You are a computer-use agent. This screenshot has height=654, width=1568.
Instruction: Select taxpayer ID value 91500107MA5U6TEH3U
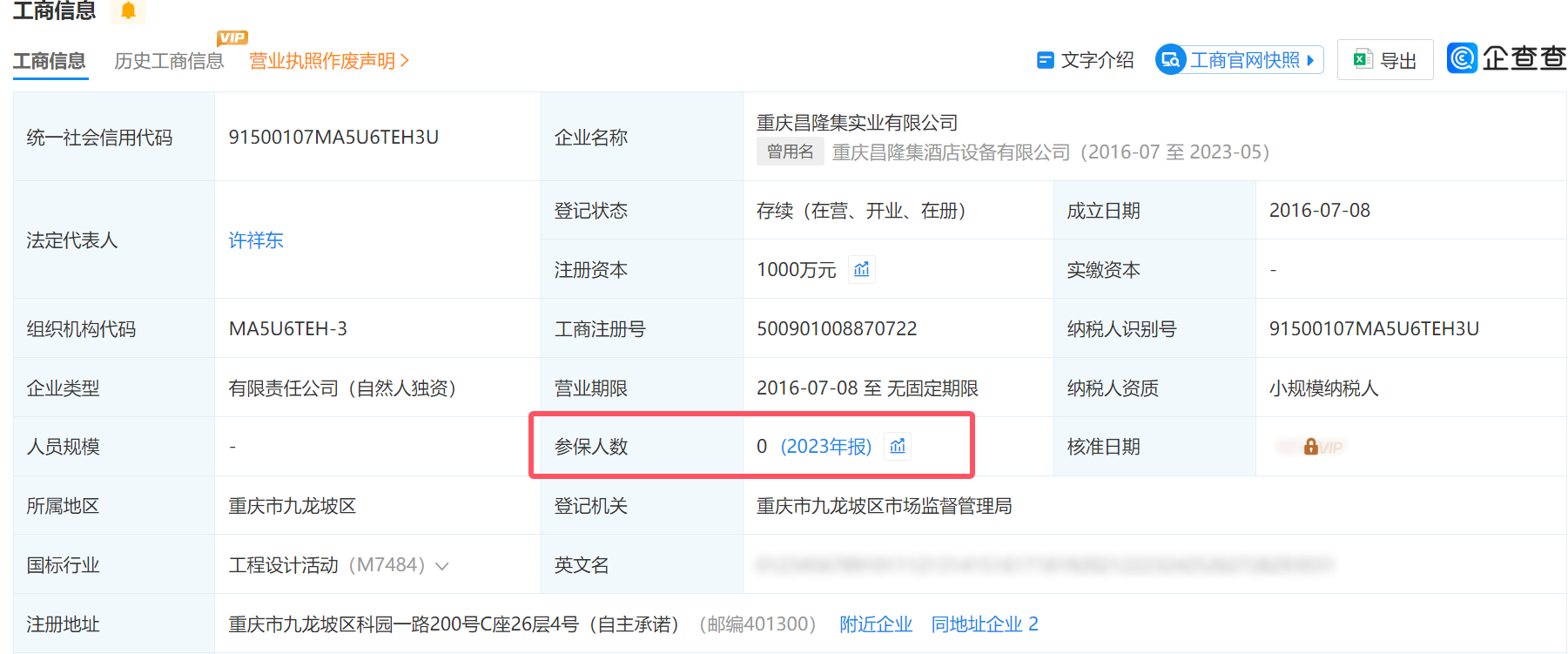[x=1374, y=329]
